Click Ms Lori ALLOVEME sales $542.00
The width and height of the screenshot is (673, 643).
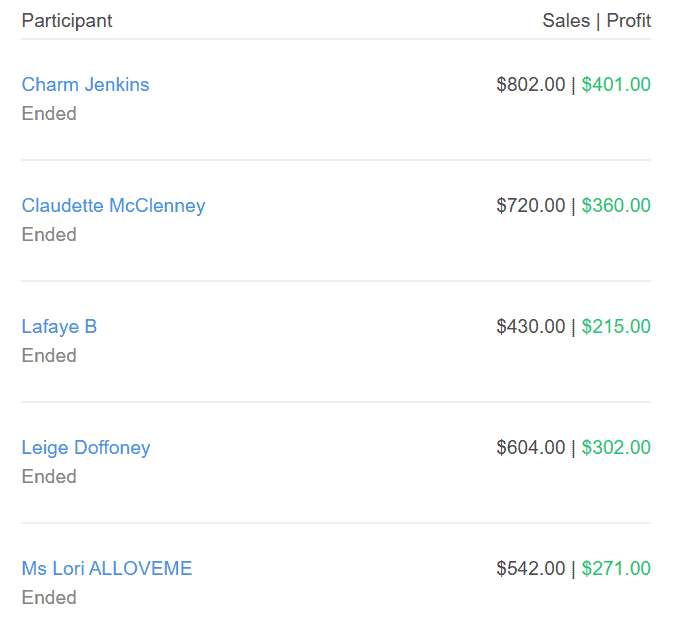[x=531, y=569]
